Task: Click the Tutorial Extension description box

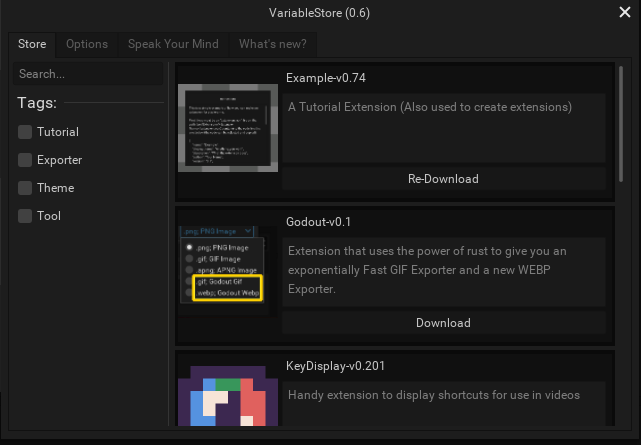Action: tap(444, 128)
